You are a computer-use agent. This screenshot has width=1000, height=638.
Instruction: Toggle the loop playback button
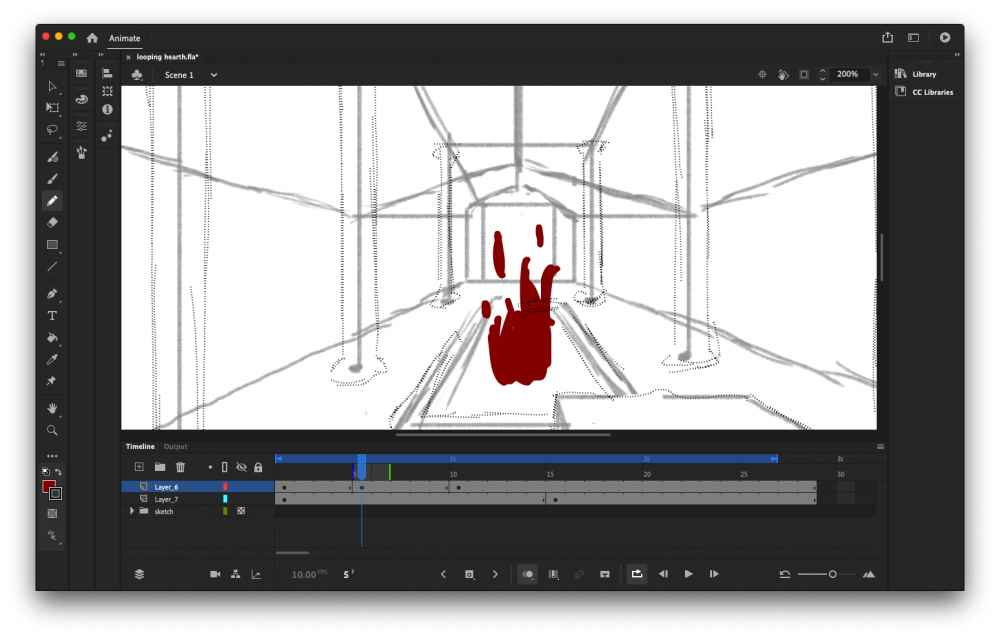click(636, 574)
